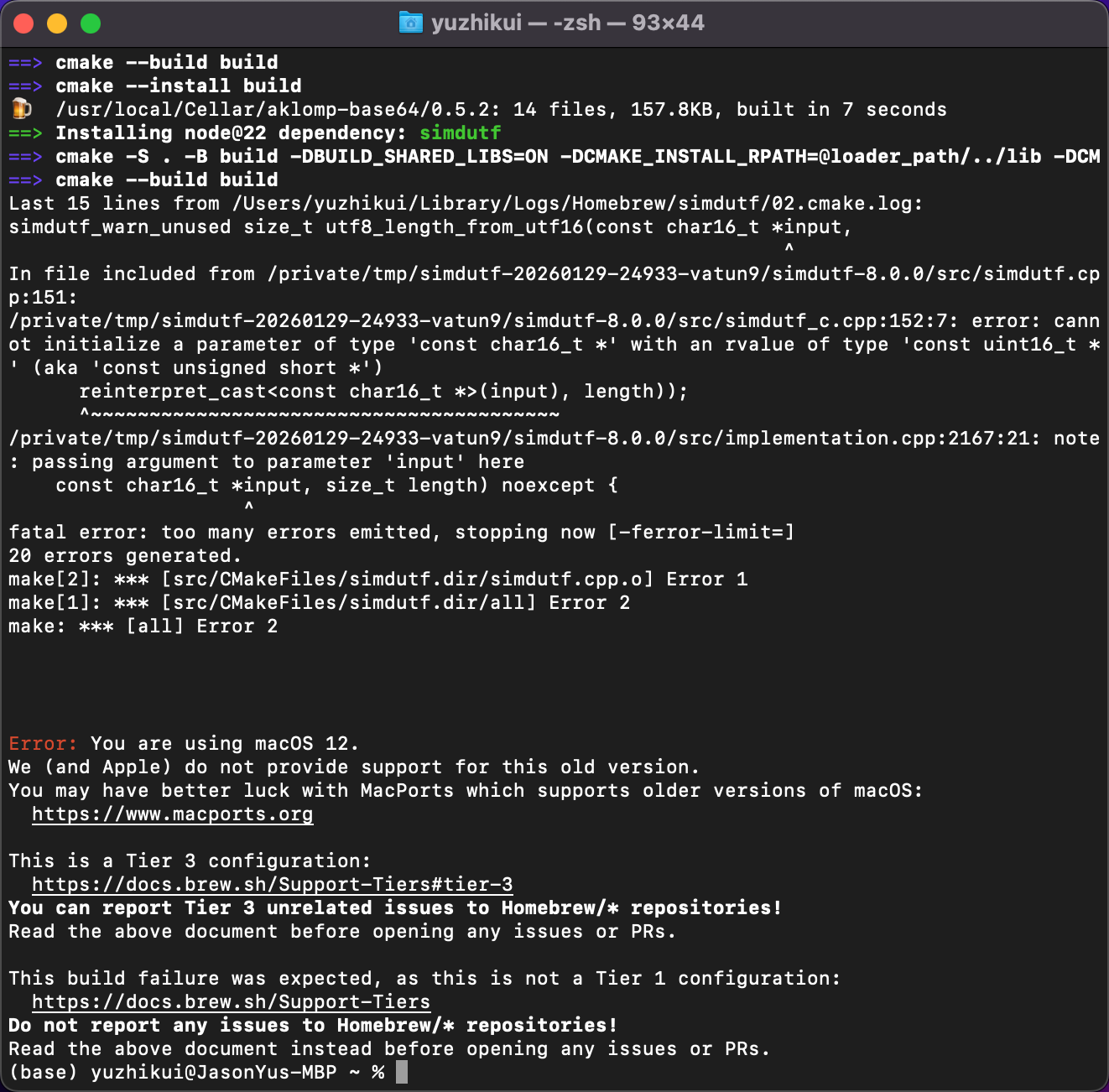Click the '(base) yuzhikui@JasonYus-MBP' prompt text
Image resolution: width=1109 pixels, height=1092 pixels.
coord(173,1073)
